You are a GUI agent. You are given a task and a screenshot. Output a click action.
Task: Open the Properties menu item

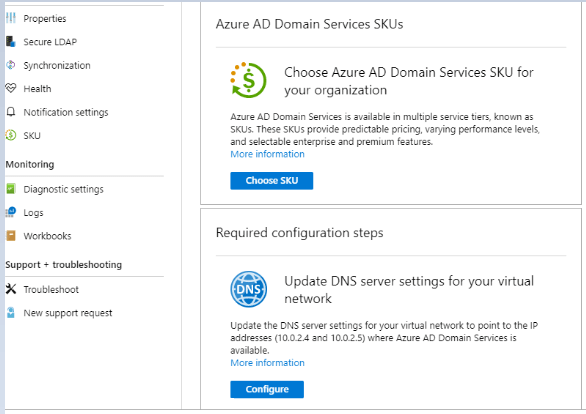tap(44, 18)
